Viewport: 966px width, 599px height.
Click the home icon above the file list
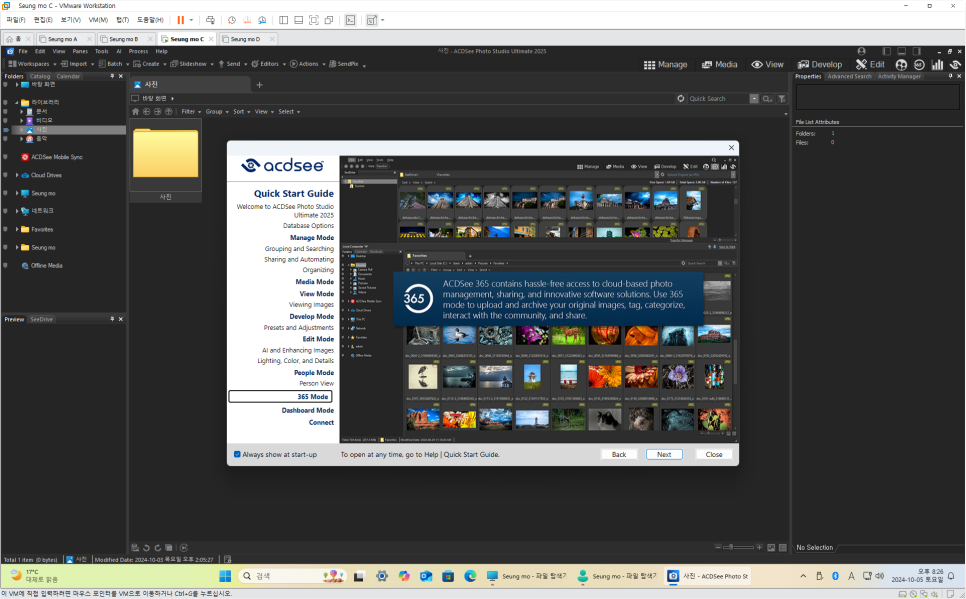pyautogui.click(x=136, y=111)
